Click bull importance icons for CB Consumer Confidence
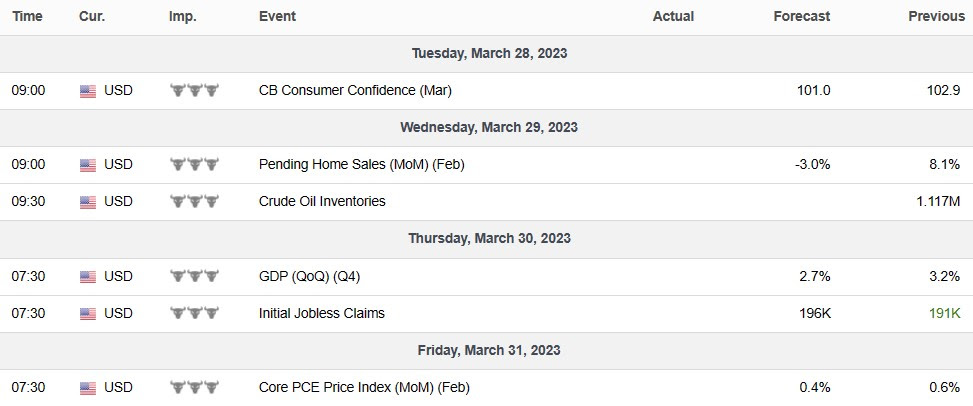The height and width of the screenshot is (406, 973). pyautogui.click(x=193, y=91)
